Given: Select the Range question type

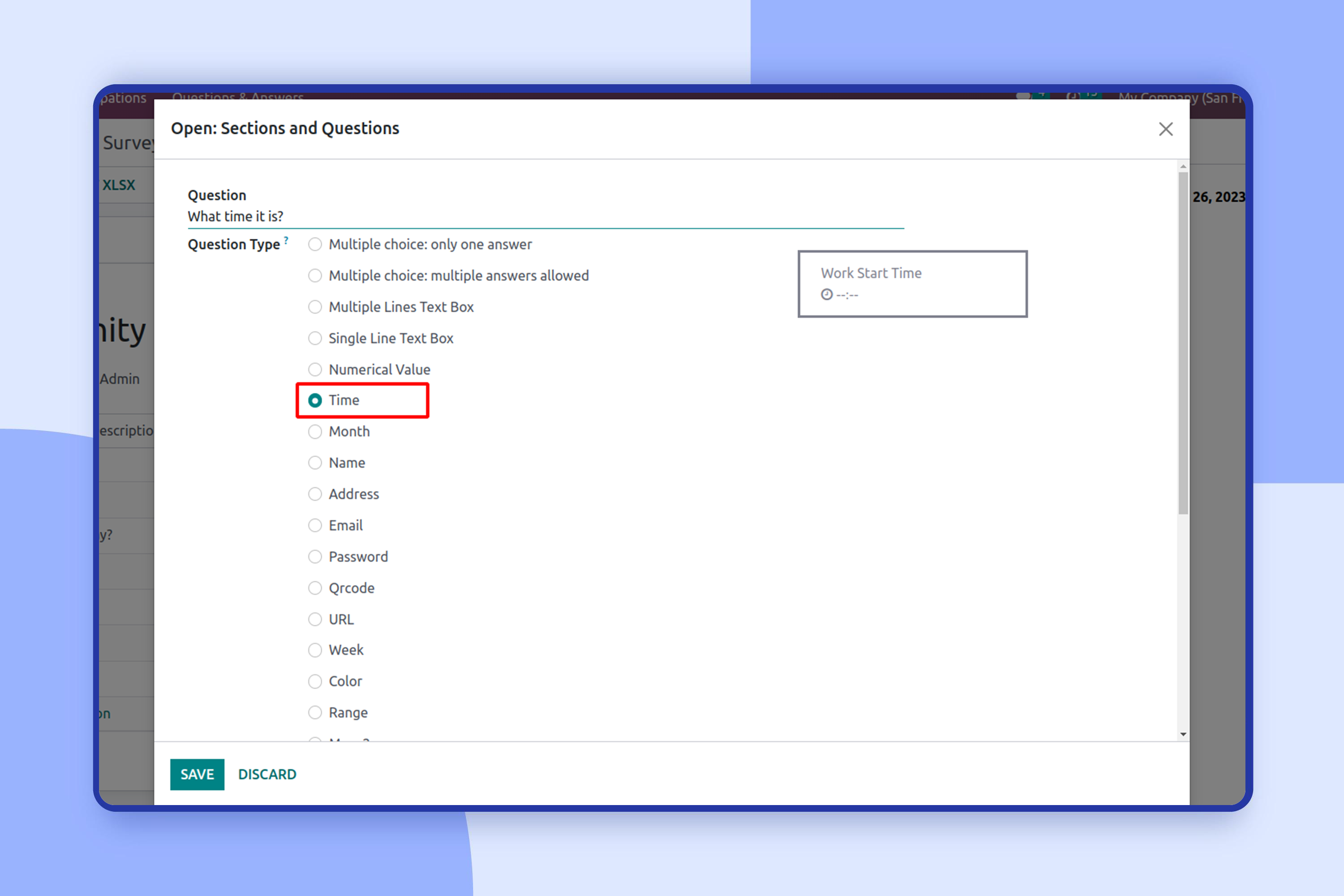Looking at the screenshot, I should click(x=315, y=713).
